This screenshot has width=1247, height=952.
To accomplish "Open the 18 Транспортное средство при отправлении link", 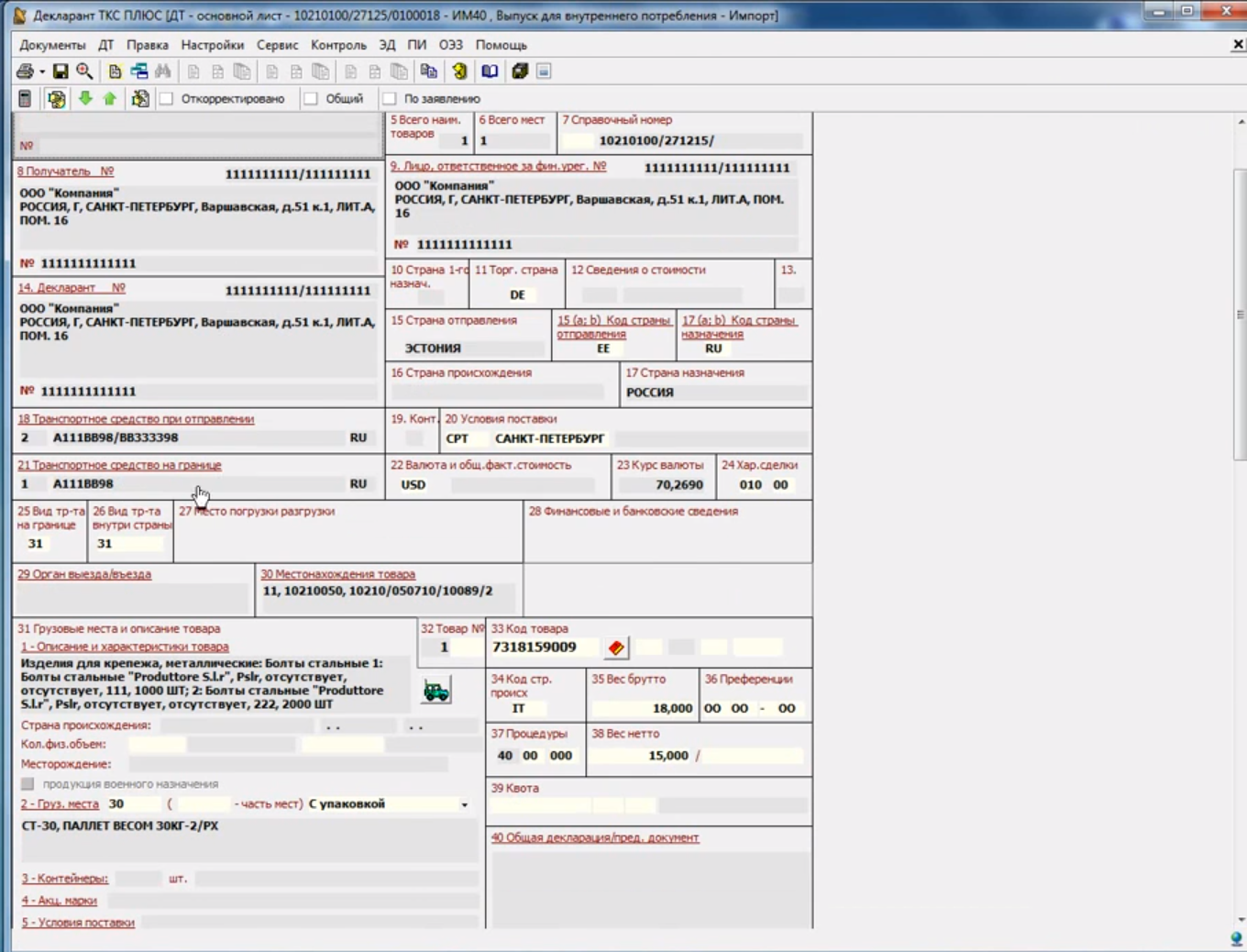I will click(x=136, y=419).
